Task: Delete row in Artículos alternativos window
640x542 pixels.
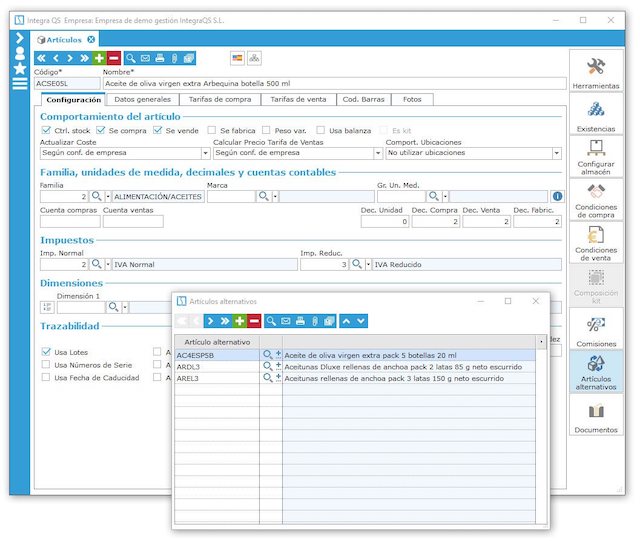Action: (254, 321)
